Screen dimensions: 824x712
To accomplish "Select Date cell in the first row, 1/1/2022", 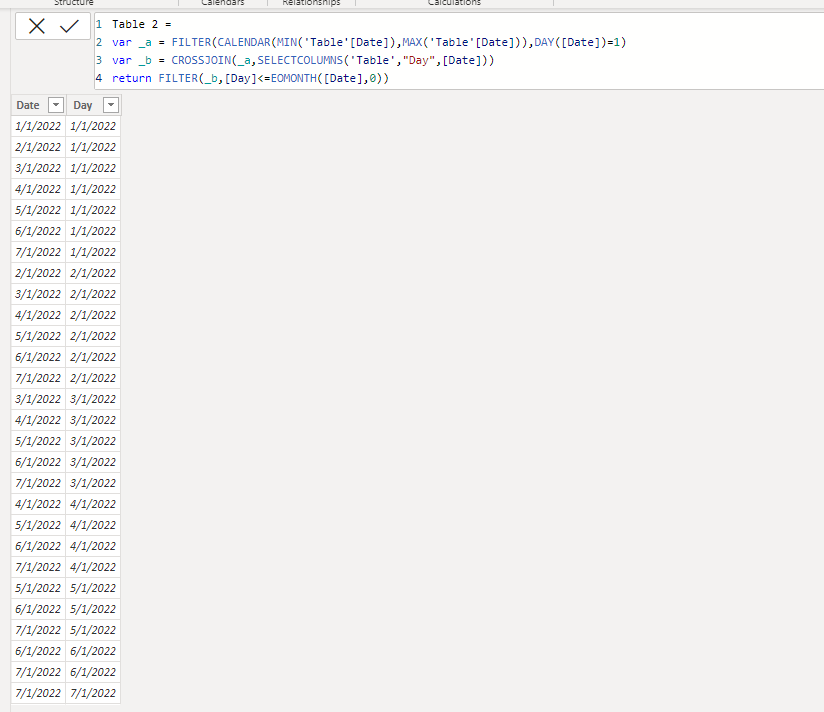I will [38, 126].
